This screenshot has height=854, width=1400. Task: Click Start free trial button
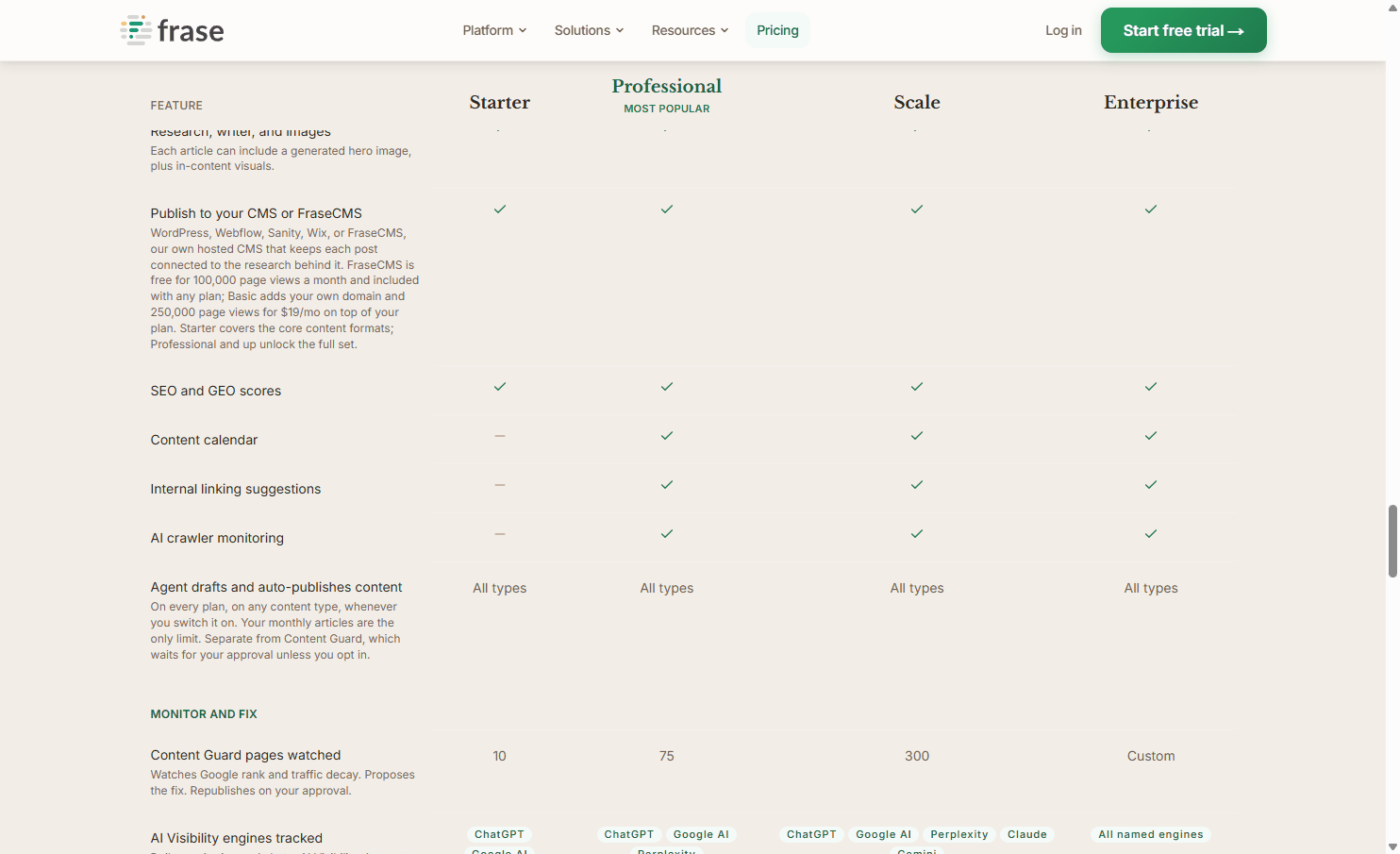[x=1183, y=30]
